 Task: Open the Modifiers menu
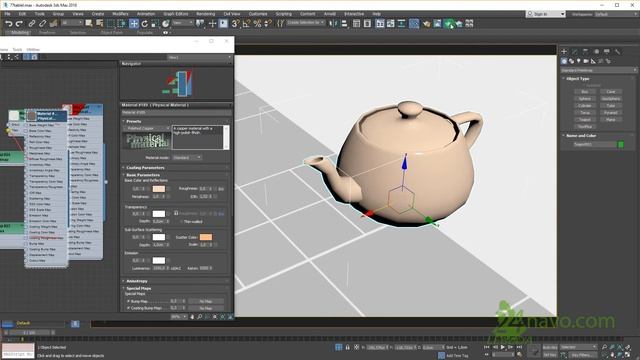[x=120, y=14]
